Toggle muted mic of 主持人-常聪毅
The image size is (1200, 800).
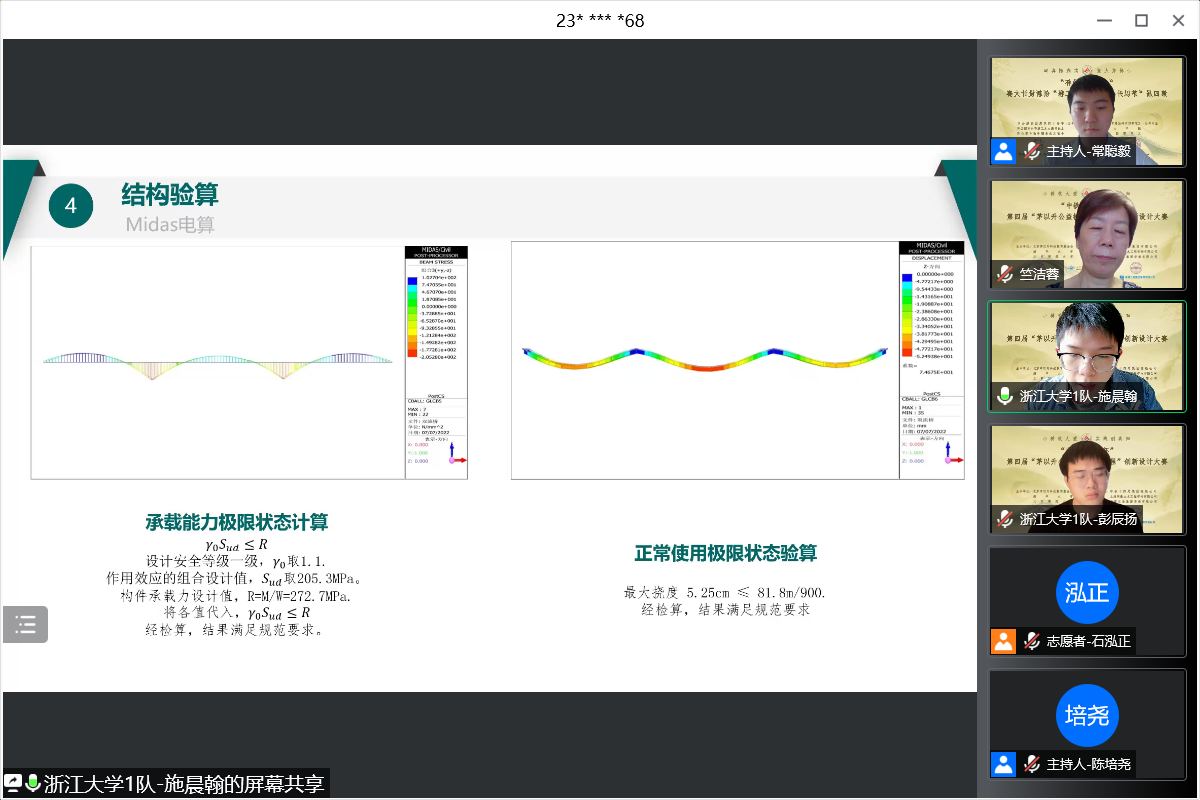pos(1031,151)
